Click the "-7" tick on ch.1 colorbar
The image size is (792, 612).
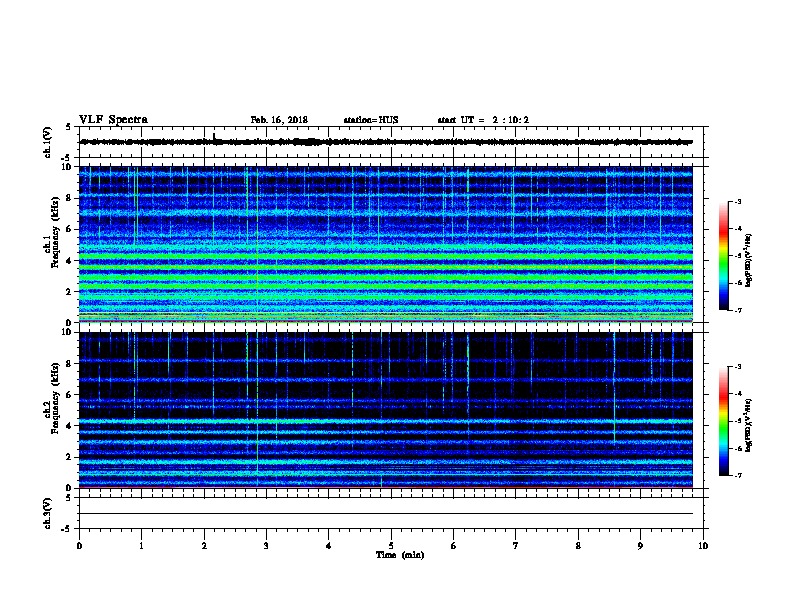click(737, 310)
